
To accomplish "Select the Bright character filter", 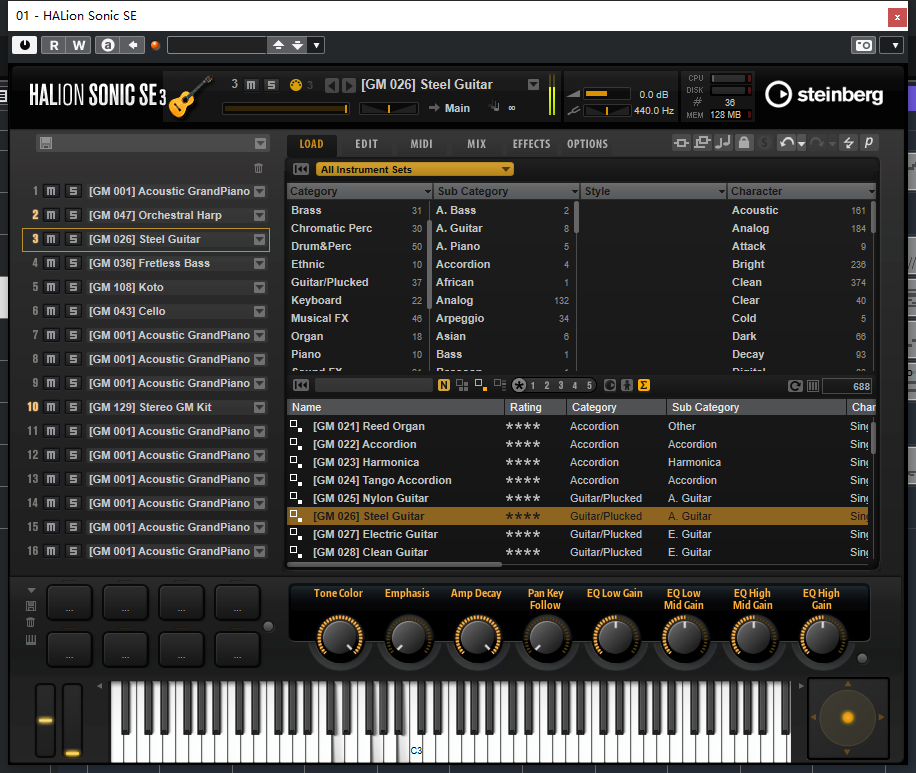I will pos(799,264).
